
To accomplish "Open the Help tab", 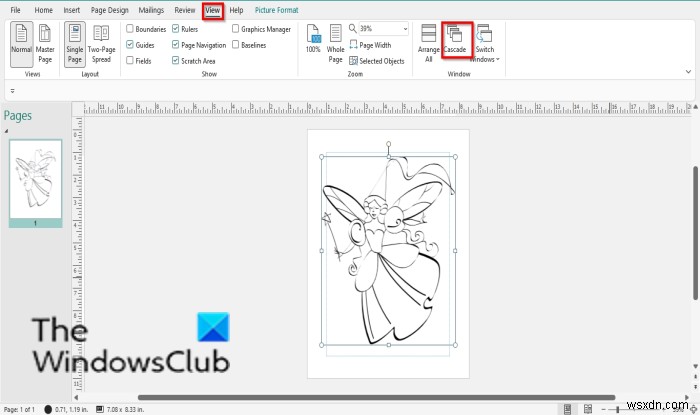I will 236,10.
